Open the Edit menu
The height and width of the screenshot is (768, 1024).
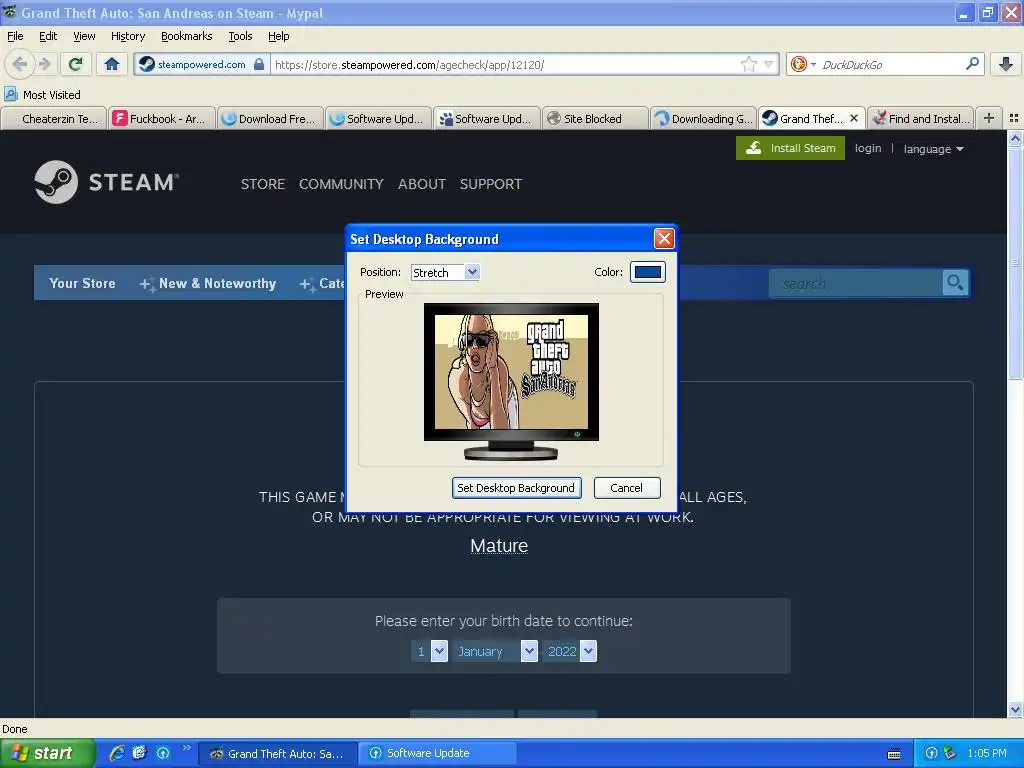48,36
